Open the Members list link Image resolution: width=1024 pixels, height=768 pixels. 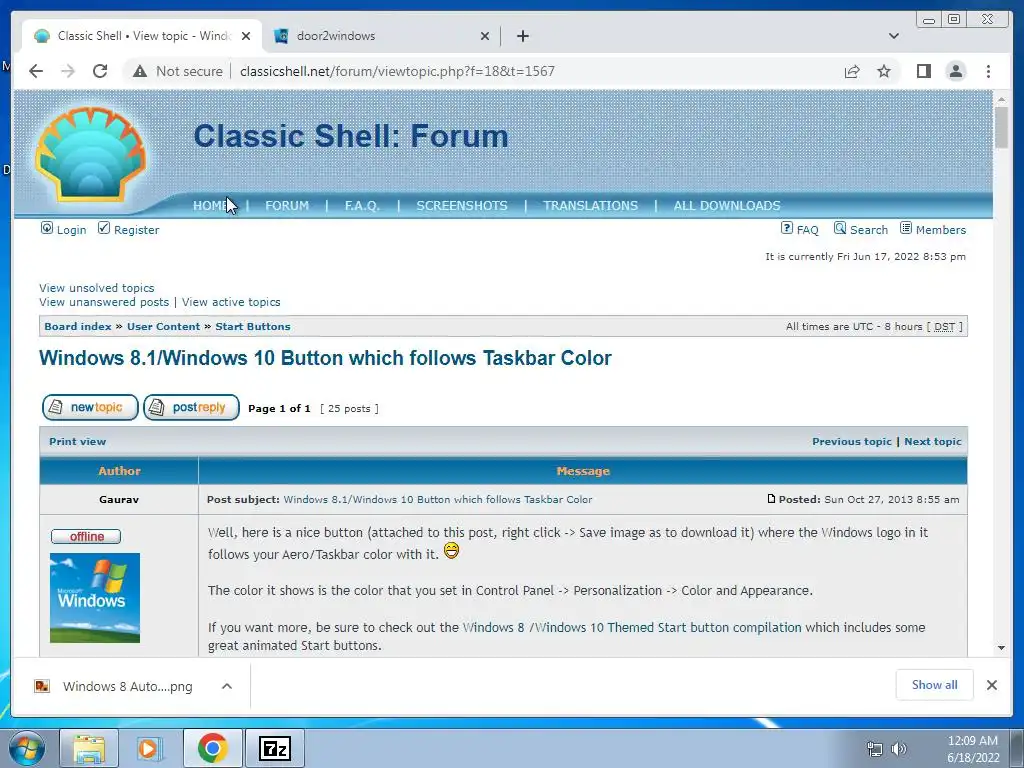[x=940, y=230]
